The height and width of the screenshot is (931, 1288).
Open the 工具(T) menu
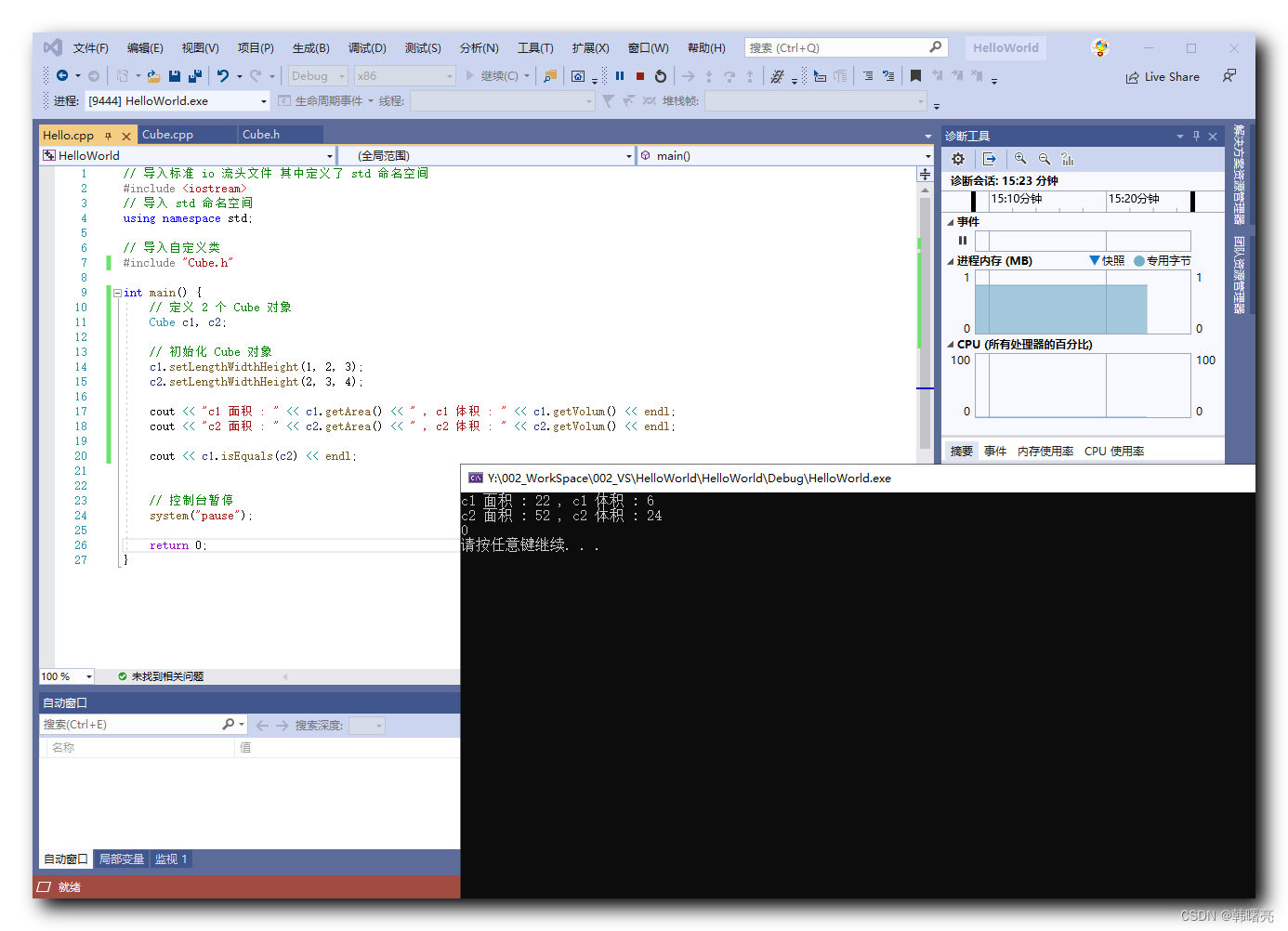pyautogui.click(x=535, y=47)
